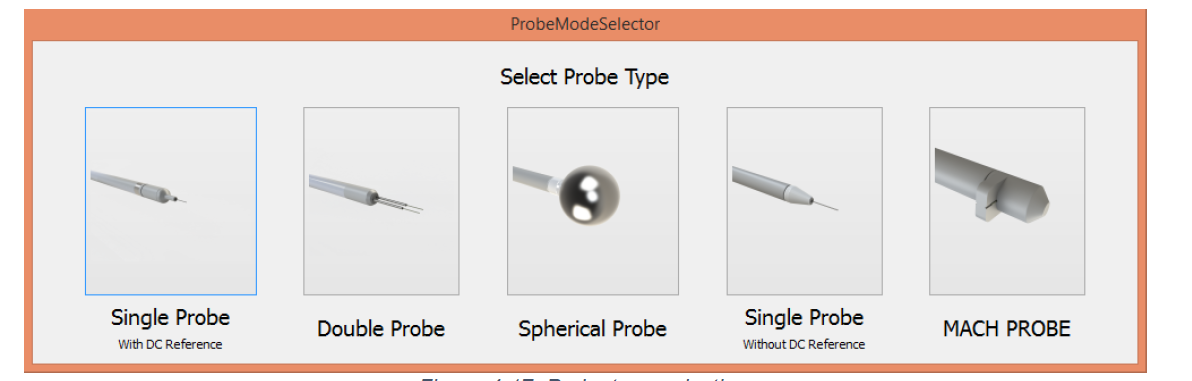Select the Single Probe with DC Reference image
Screen dimensions: 1192x381
click(x=170, y=201)
